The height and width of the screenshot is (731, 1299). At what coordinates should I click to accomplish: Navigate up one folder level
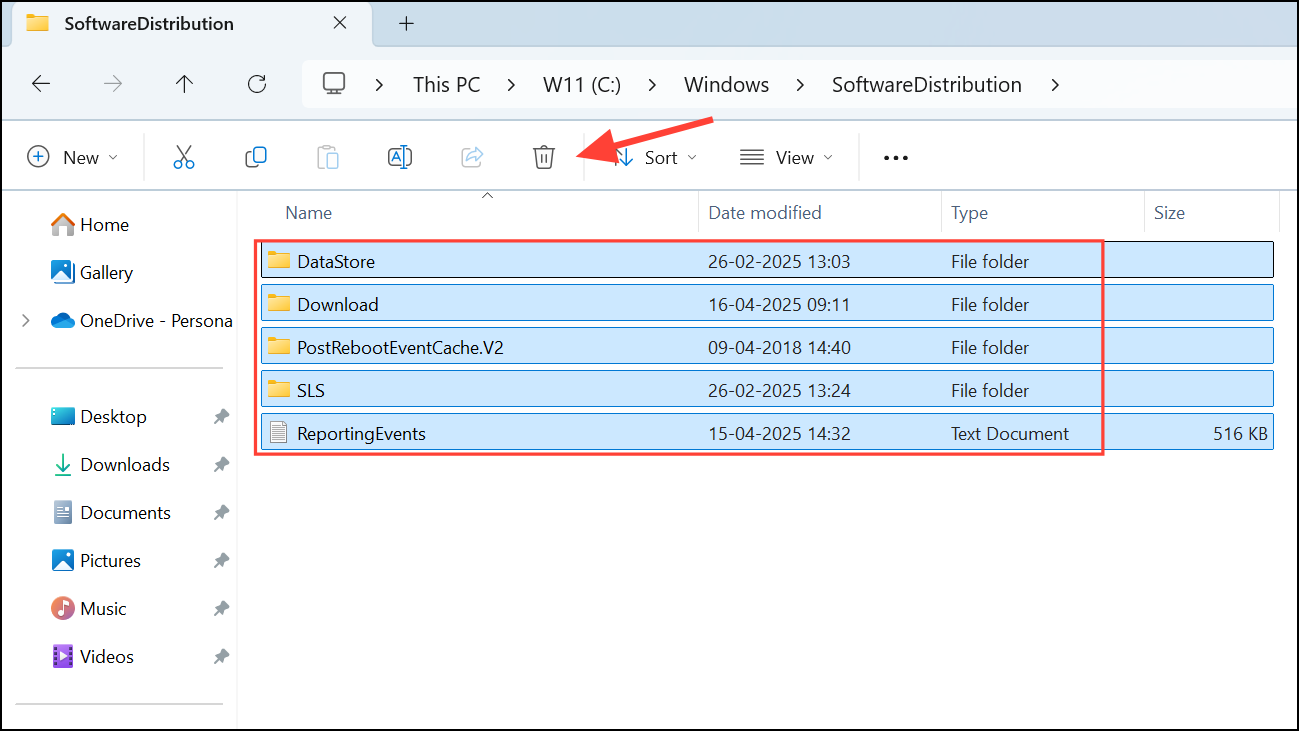(x=184, y=84)
